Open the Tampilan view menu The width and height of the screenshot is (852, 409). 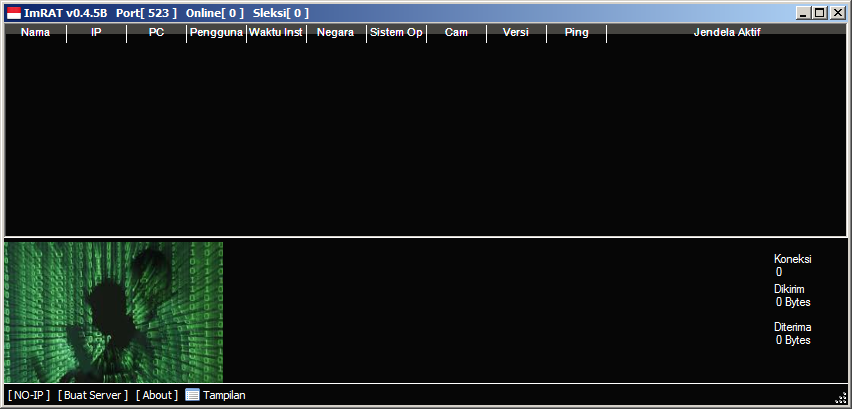coord(215,395)
